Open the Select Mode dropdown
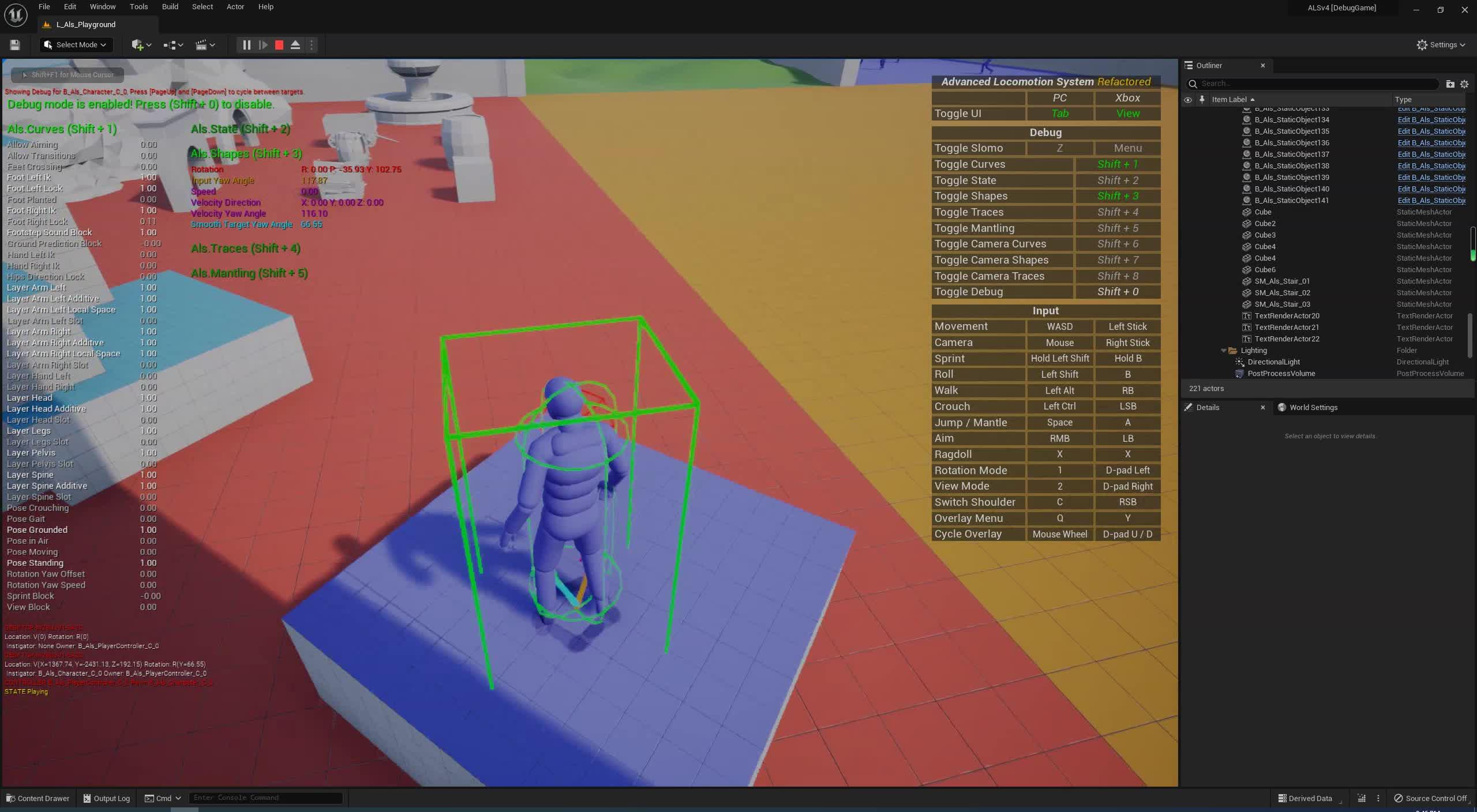Viewport: 1477px width, 812px height. pyautogui.click(x=75, y=44)
